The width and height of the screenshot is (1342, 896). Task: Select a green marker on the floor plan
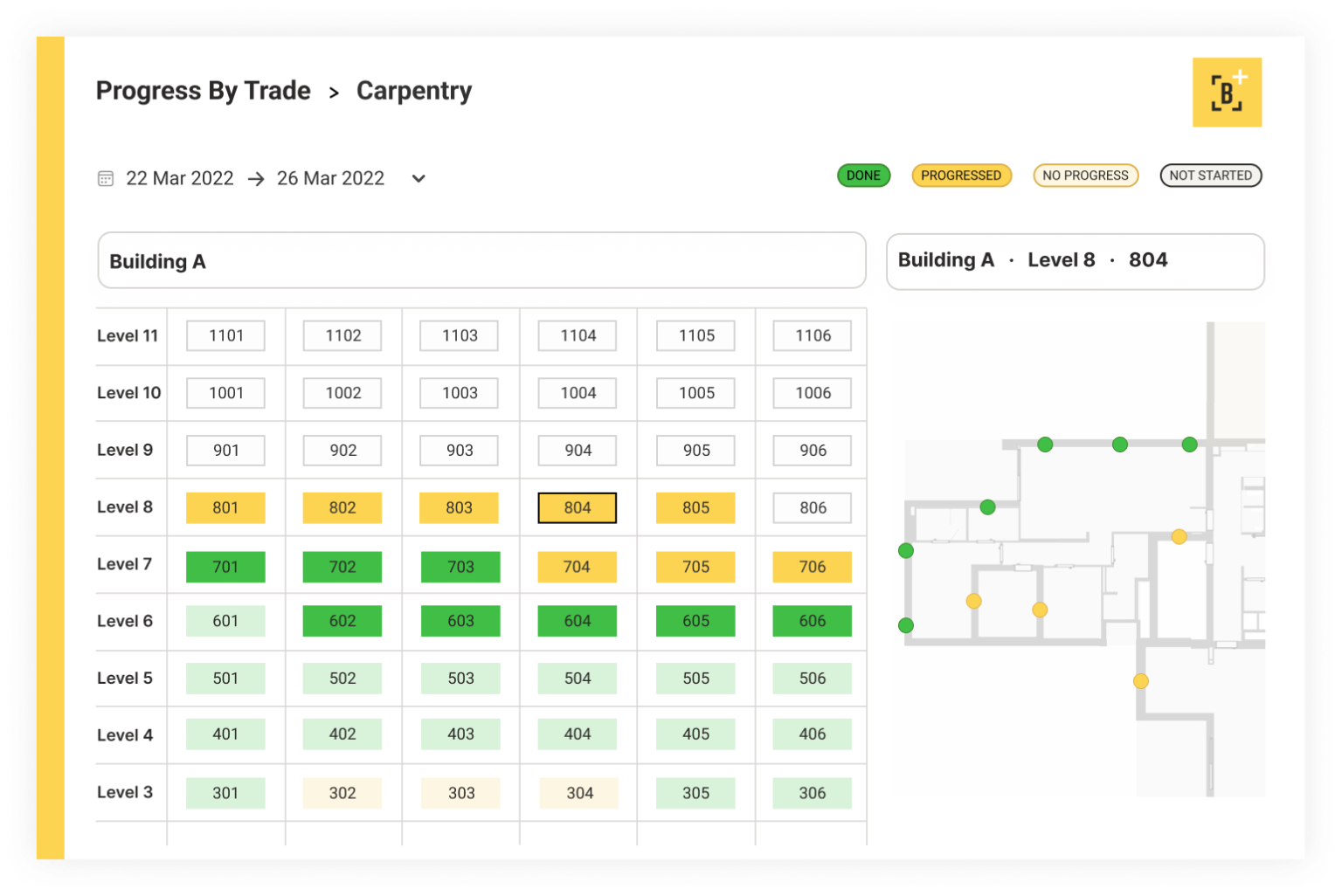[1045, 444]
